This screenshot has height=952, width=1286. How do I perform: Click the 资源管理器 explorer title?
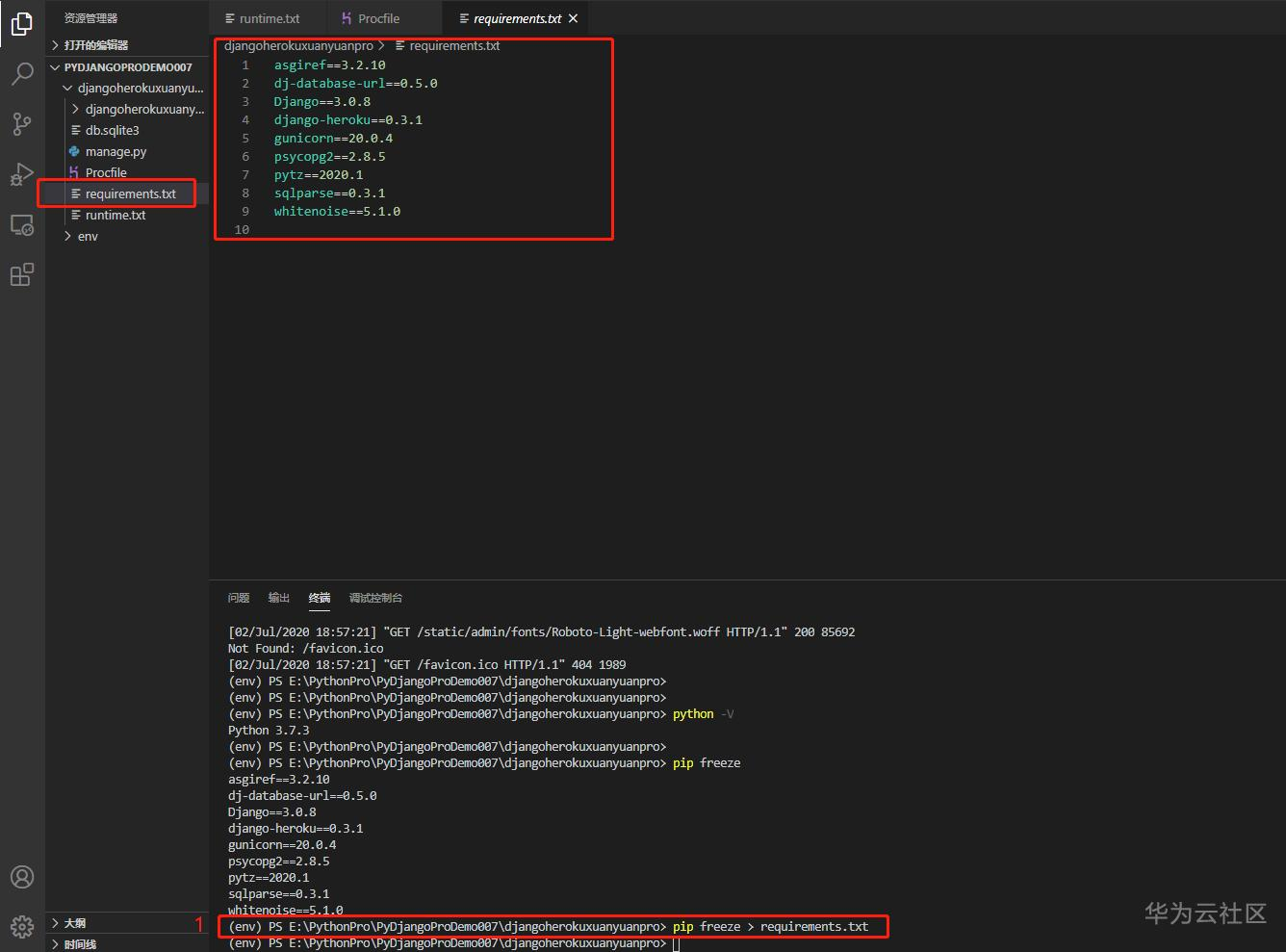[x=90, y=18]
